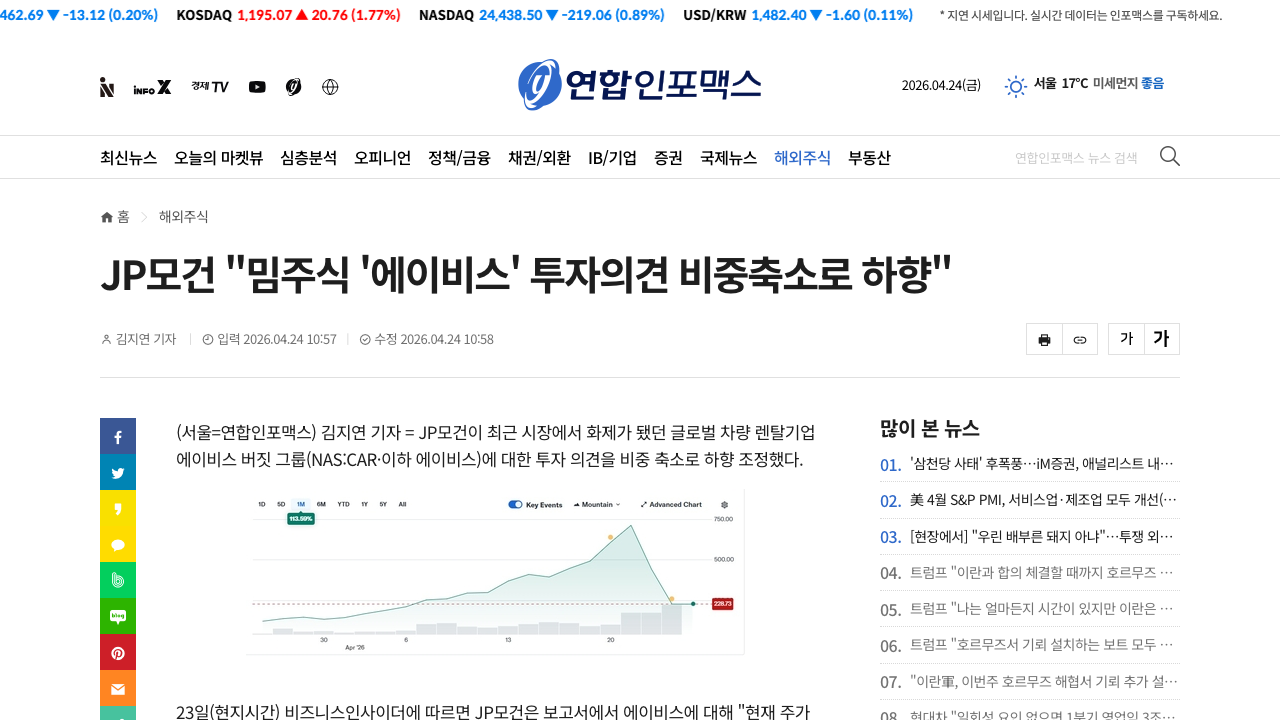Click the 수정 2026.04.24 10:58 timestamp

434,339
